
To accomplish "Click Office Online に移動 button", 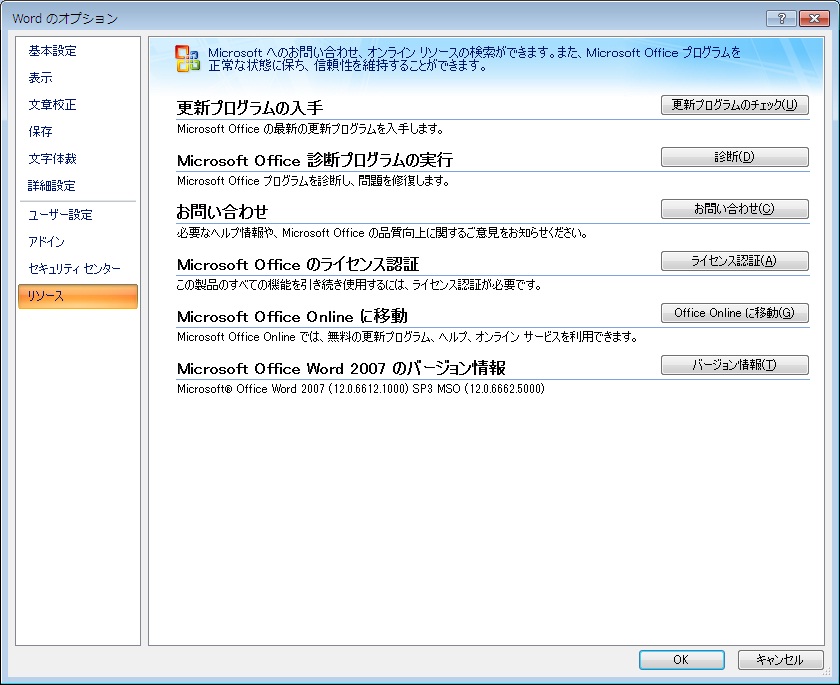I will (734, 313).
